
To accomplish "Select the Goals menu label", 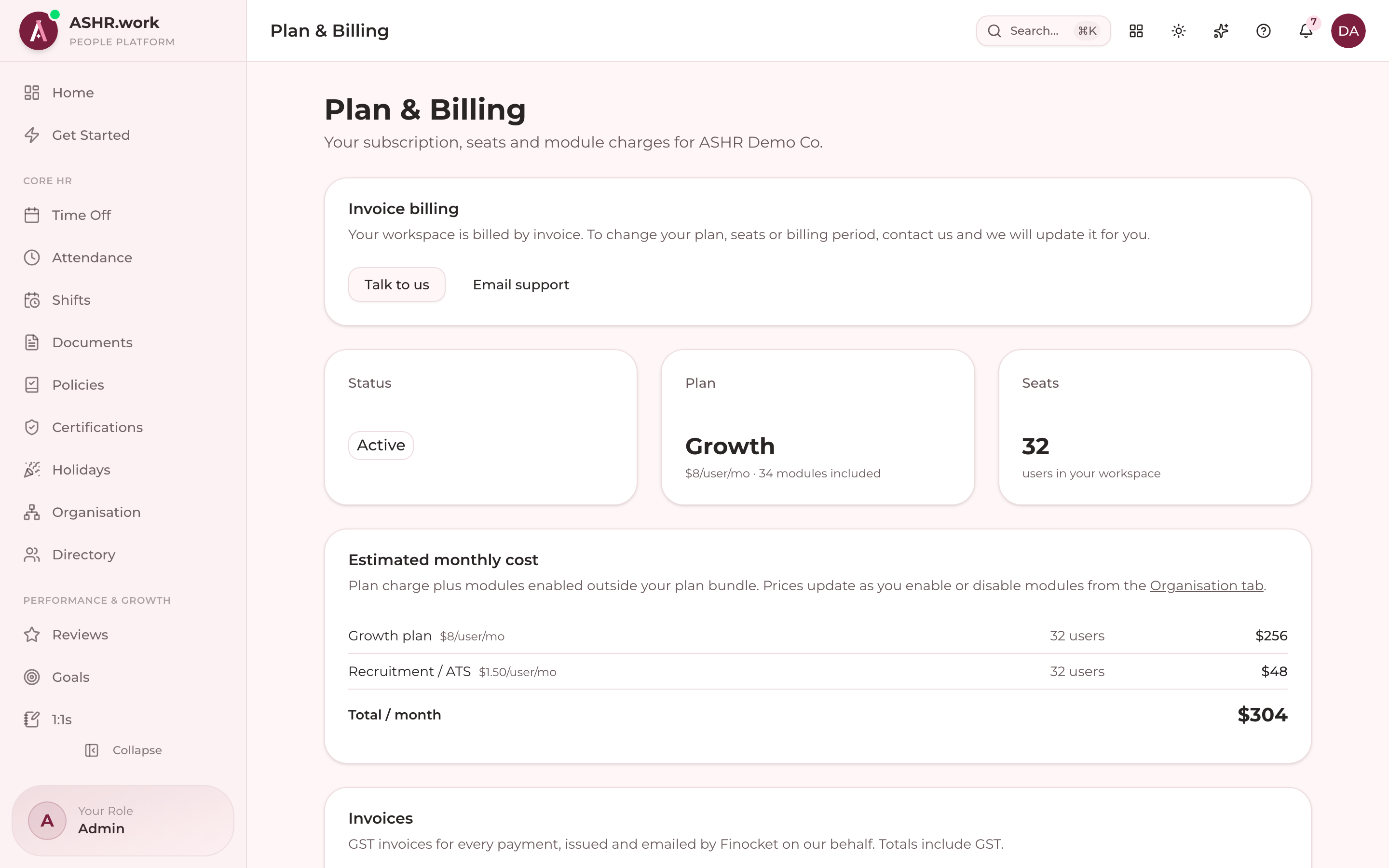I will pyautogui.click(x=70, y=678).
